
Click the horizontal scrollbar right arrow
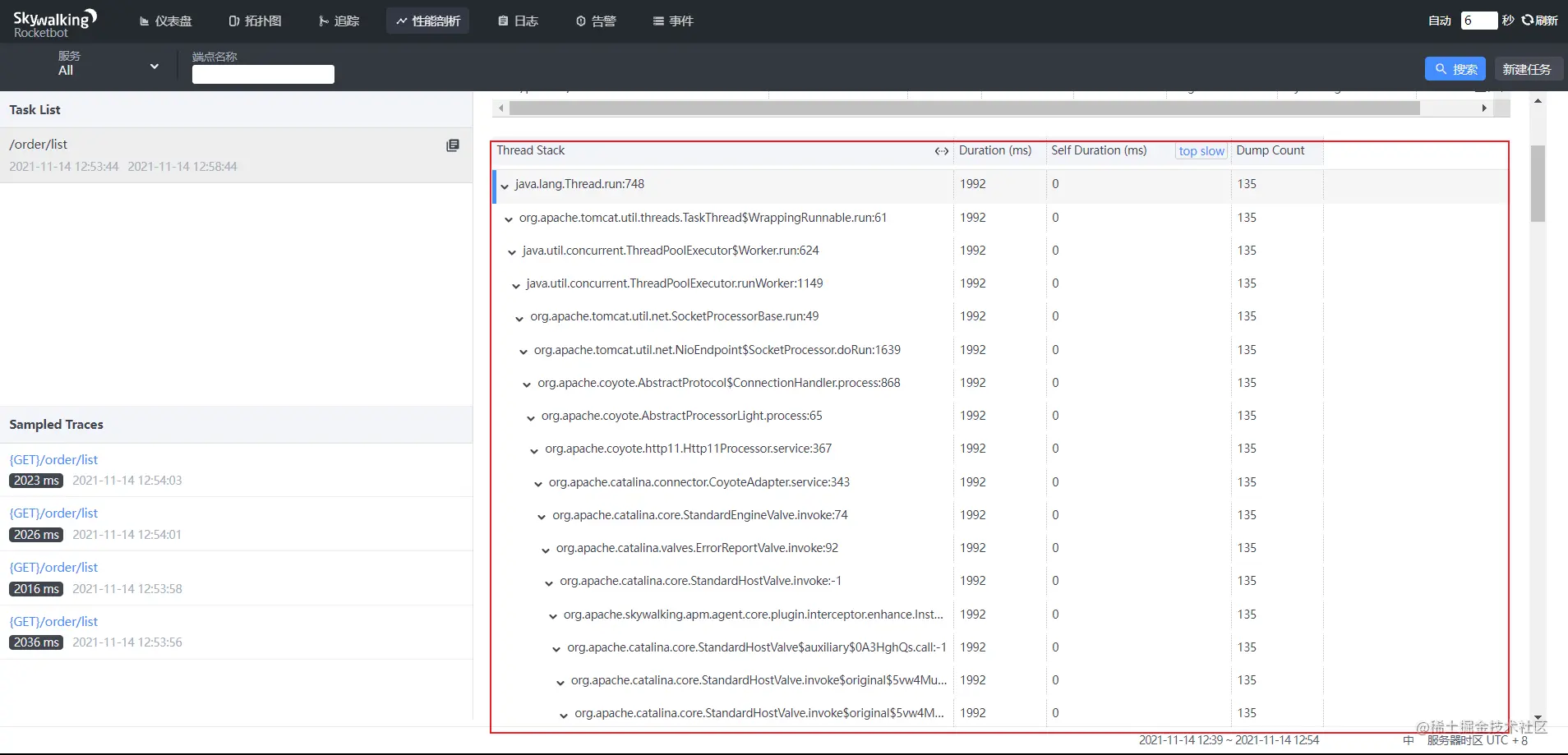pyautogui.click(x=1484, y=108)
